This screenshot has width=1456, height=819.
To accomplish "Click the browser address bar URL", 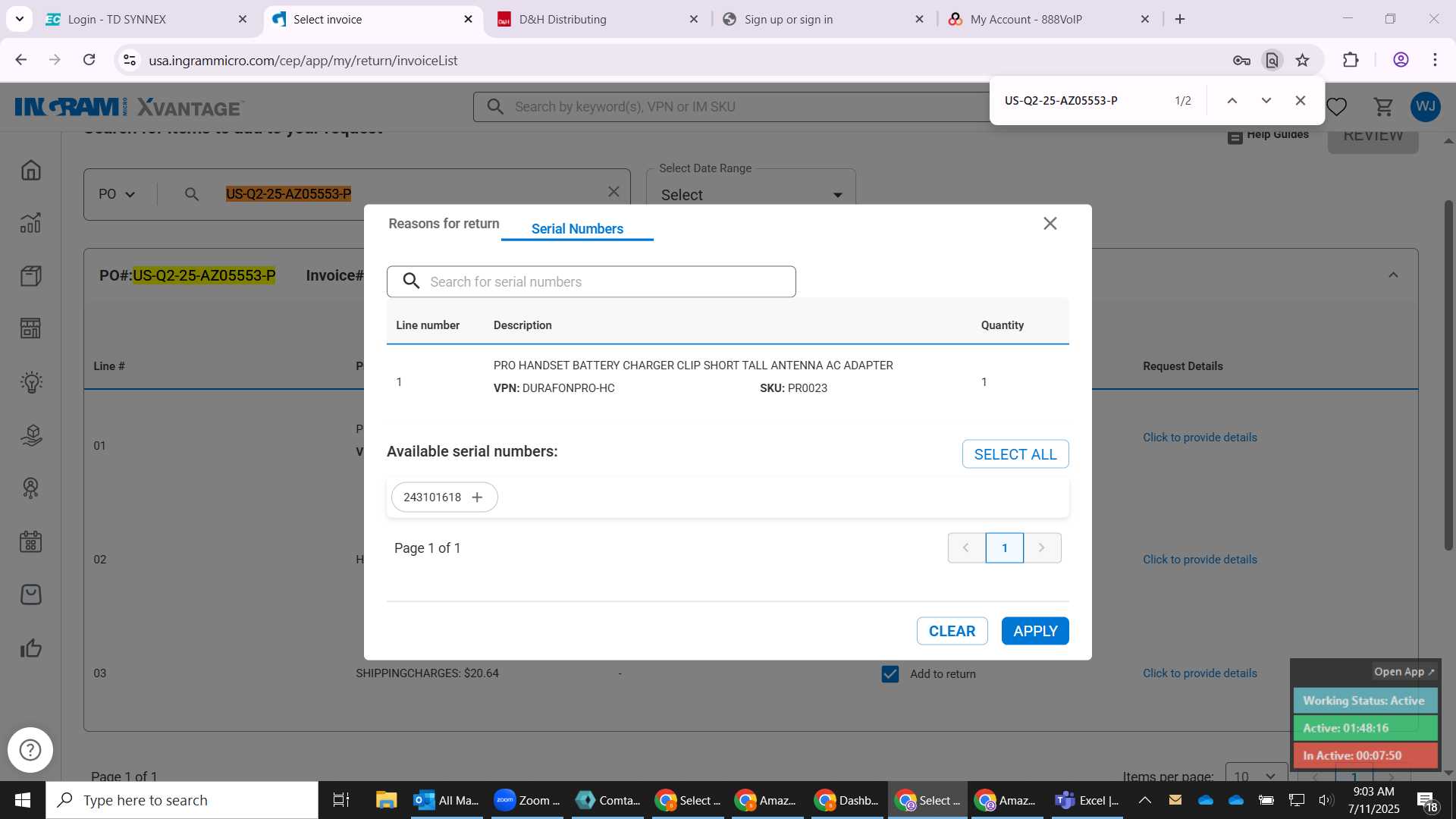I will point(303,61).
